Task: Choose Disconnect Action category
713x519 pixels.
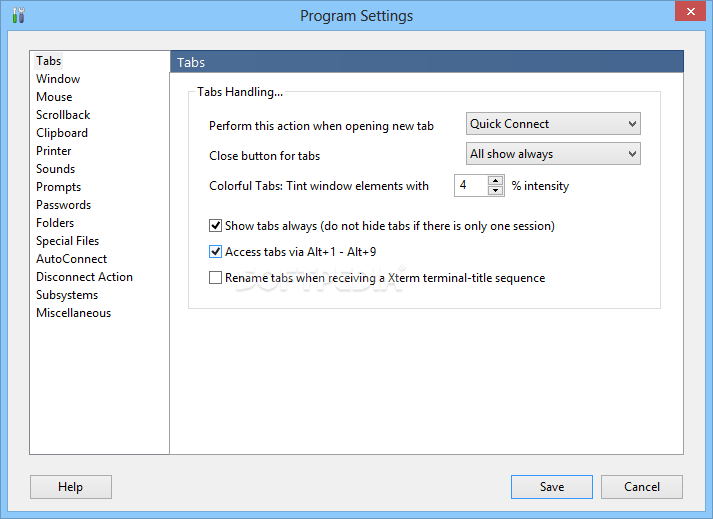Action: (x=85, y=277)
